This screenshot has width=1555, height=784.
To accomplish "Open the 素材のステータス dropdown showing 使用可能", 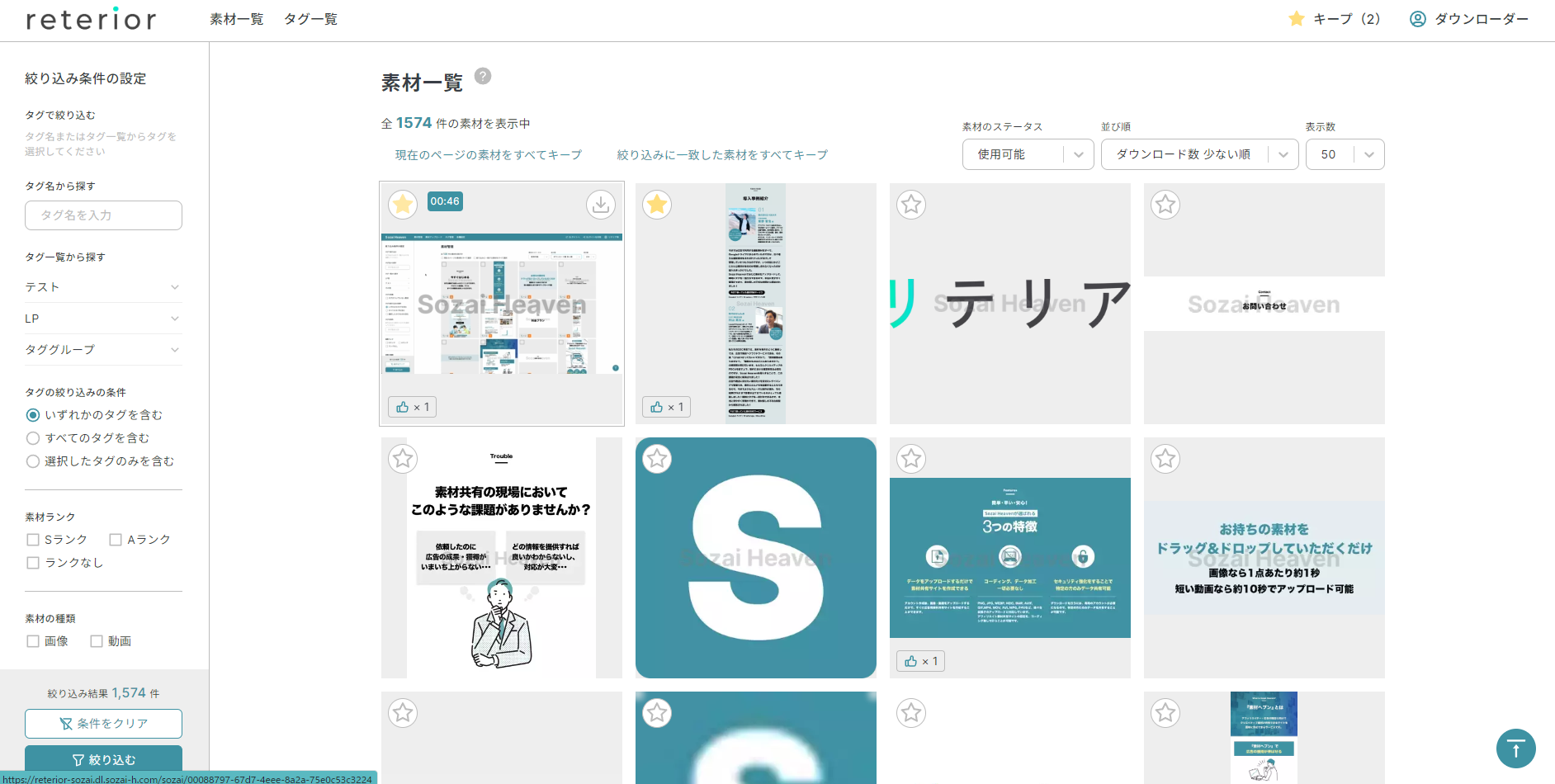I will [1028, 154].
